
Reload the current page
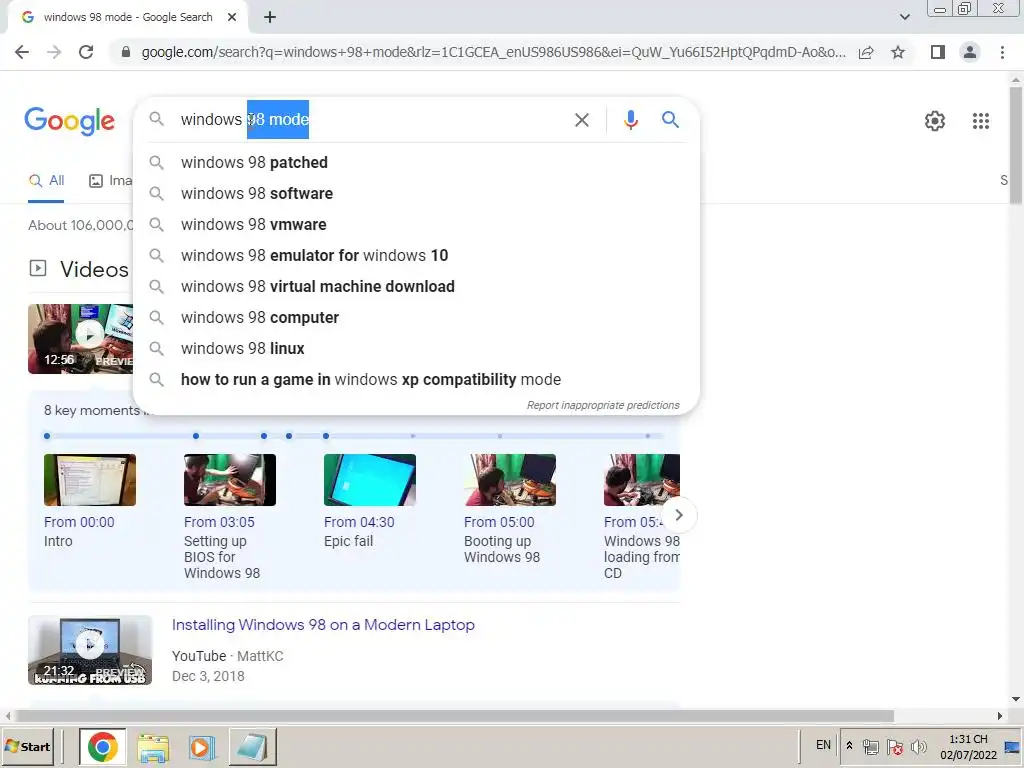point(86,52)
